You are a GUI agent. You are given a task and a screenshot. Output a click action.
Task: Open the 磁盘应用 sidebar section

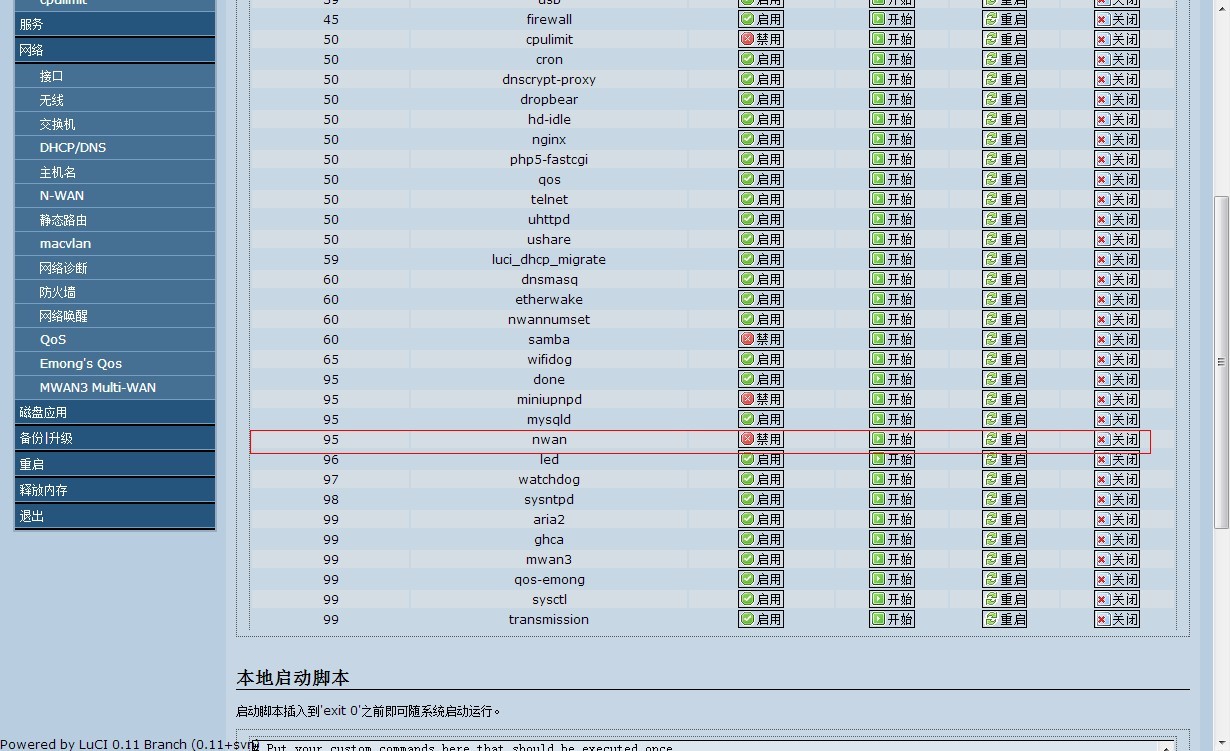[115, 412]
